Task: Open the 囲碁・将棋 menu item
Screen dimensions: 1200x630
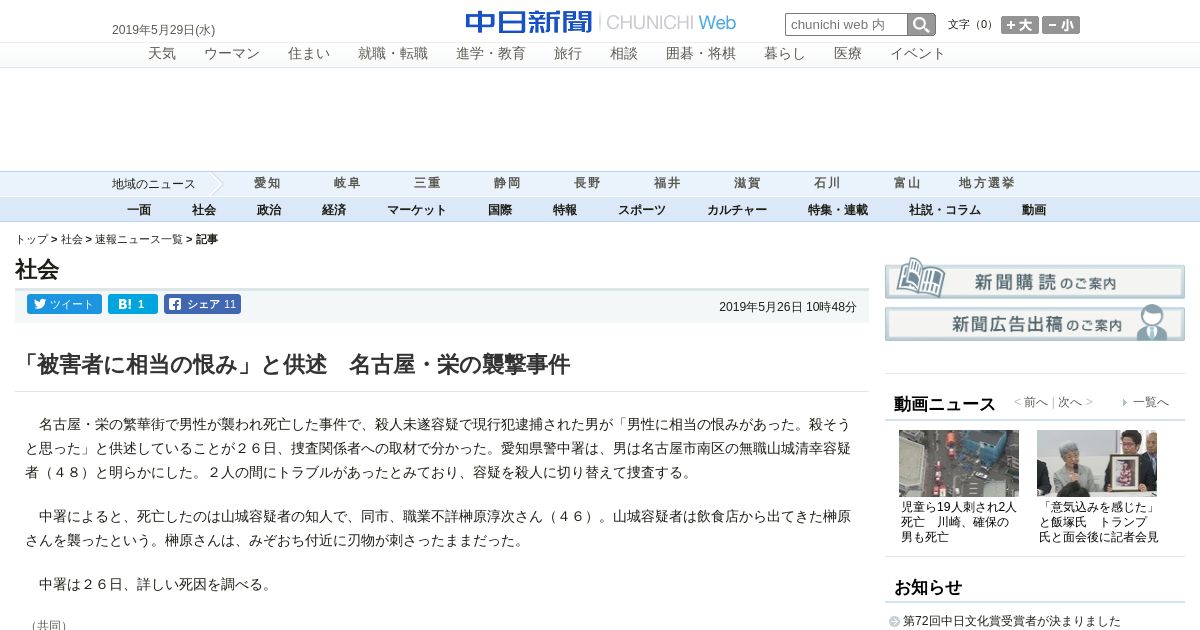Action: pyautogui.click(x=701, y=54)
